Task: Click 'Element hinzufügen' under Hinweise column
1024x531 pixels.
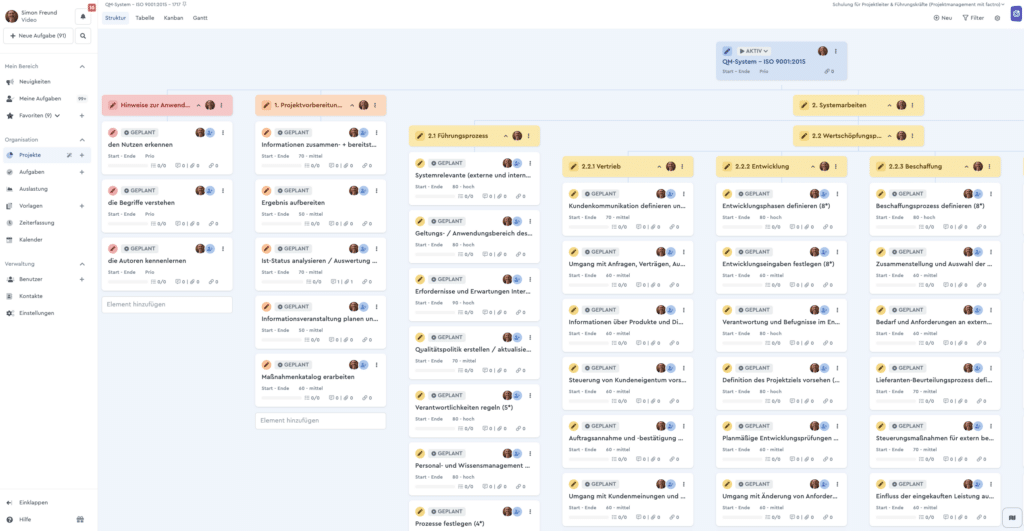Action: [167, 304]
